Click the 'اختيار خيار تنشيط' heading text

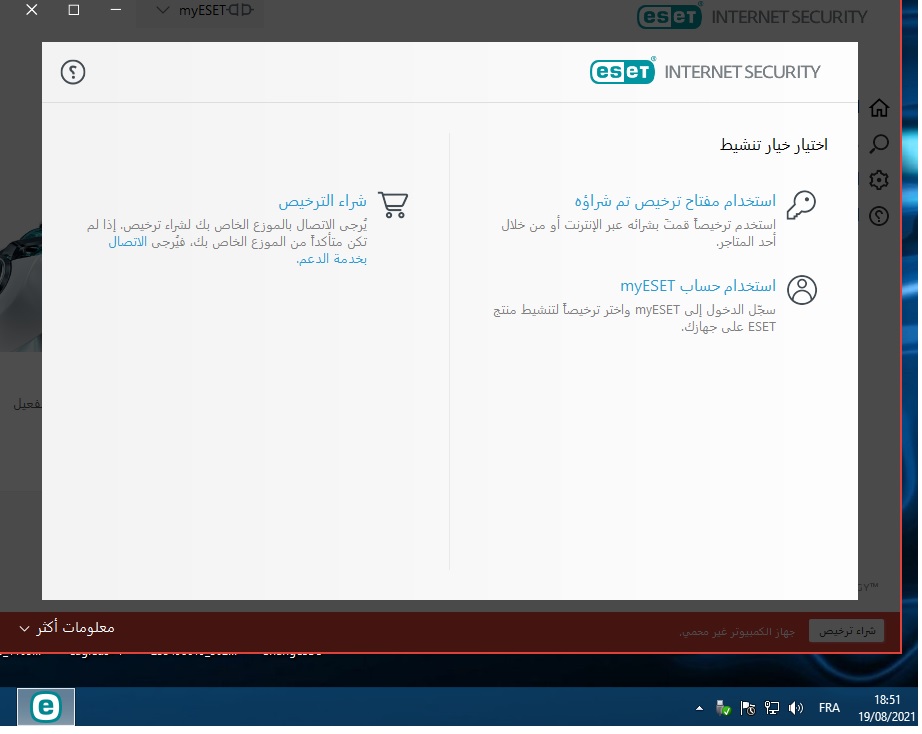(x=774, y=145)
